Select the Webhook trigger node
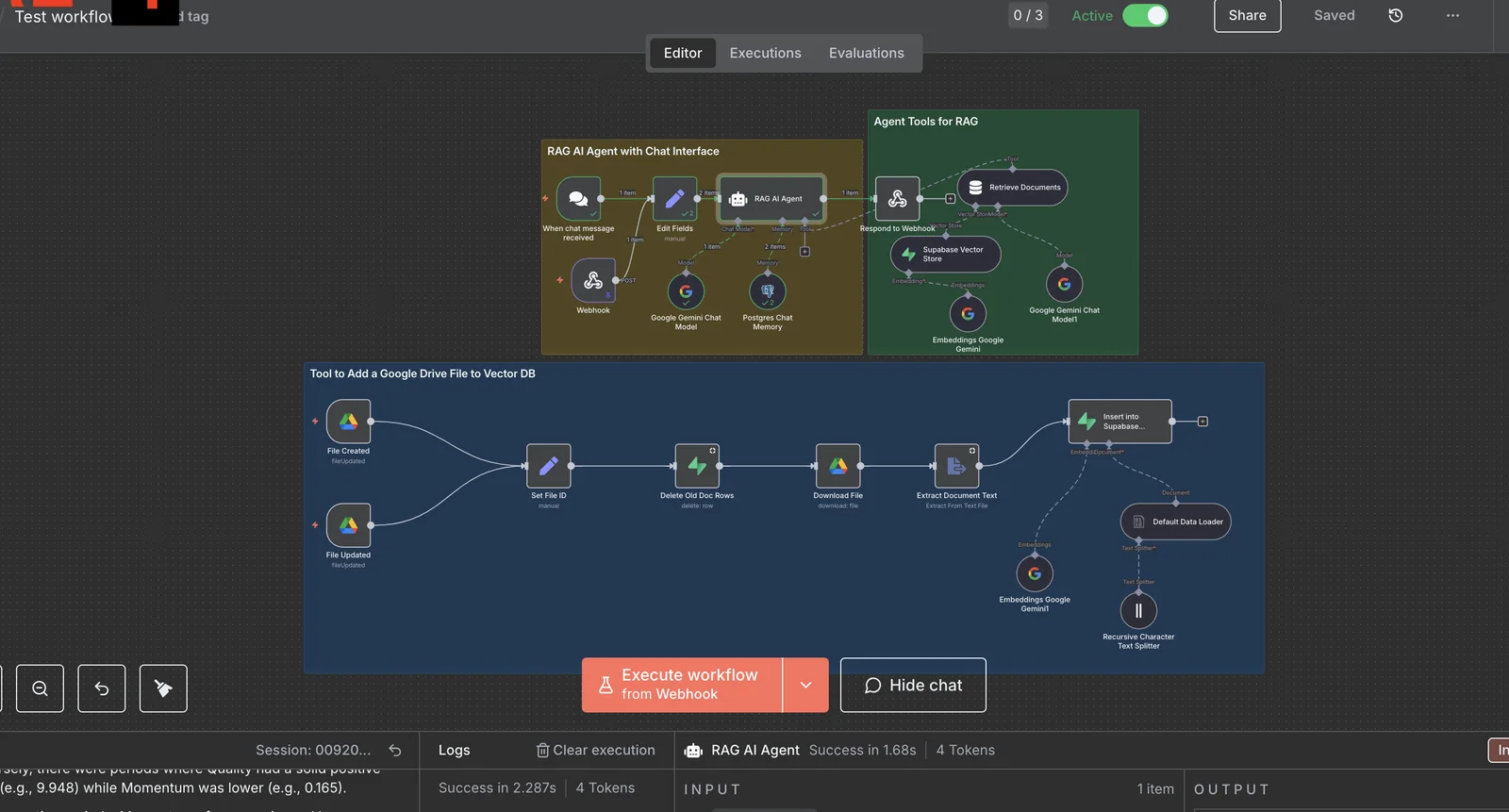 pos(593,280)
